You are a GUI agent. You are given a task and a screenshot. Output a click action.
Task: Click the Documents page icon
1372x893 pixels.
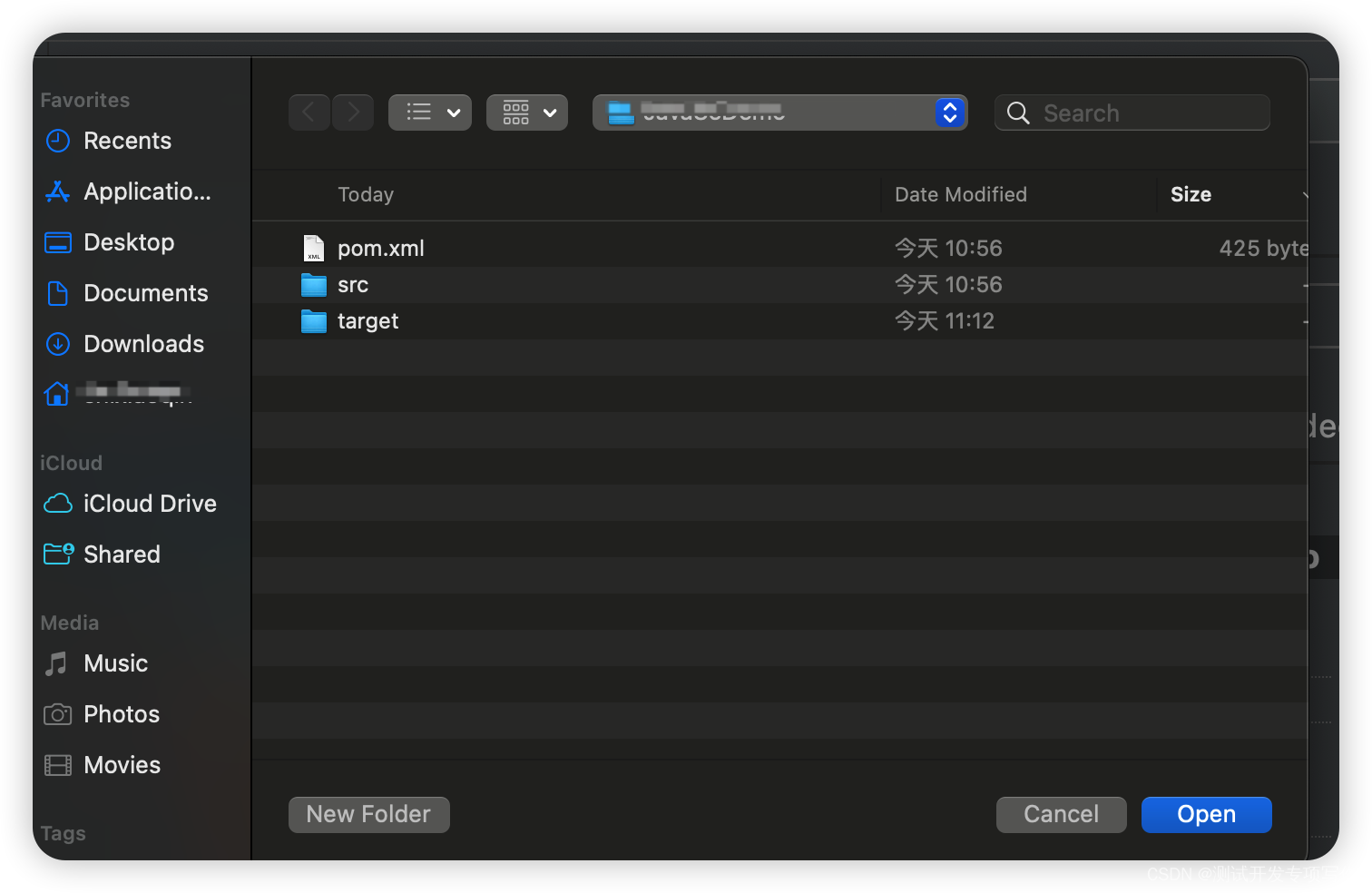(58, 293)
